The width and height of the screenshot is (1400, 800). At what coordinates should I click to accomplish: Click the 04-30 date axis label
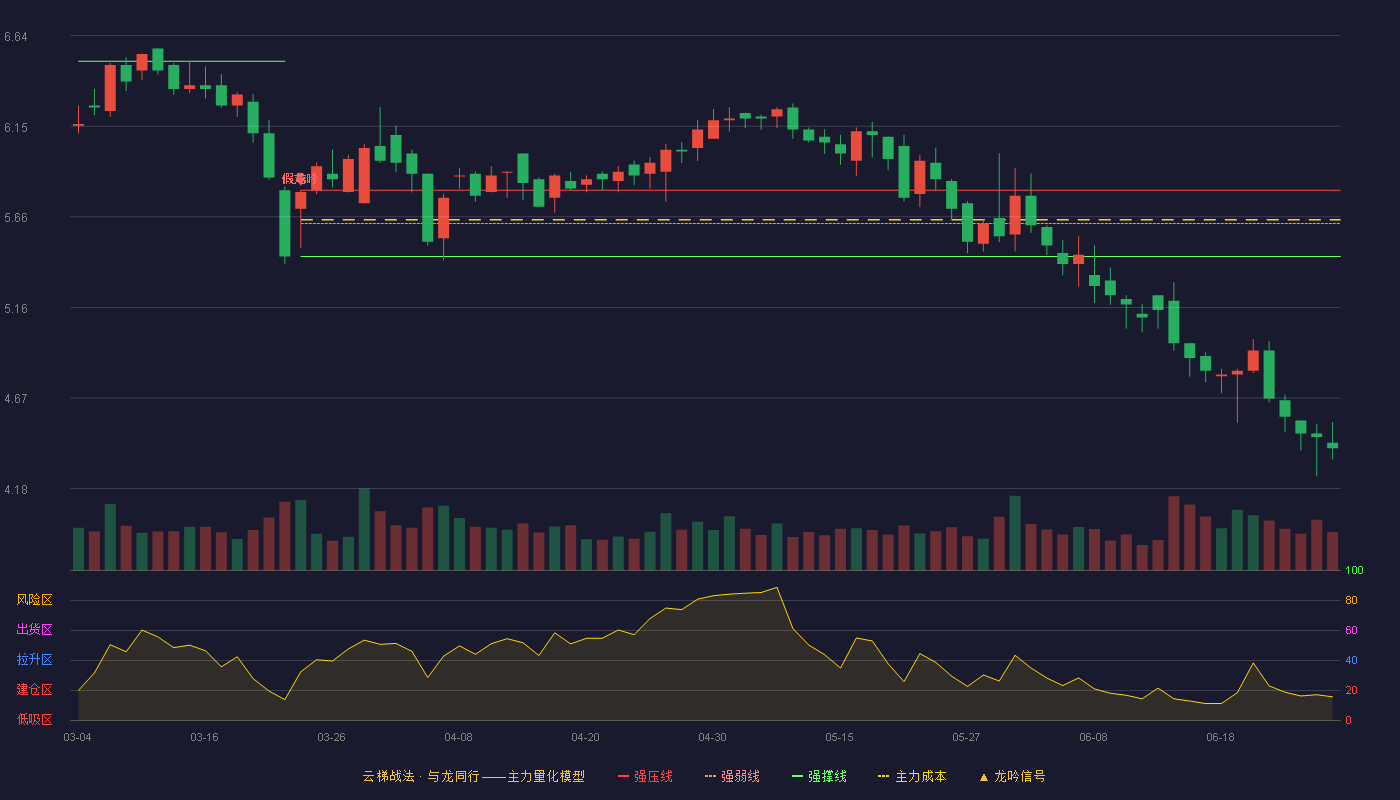point(712,737)
